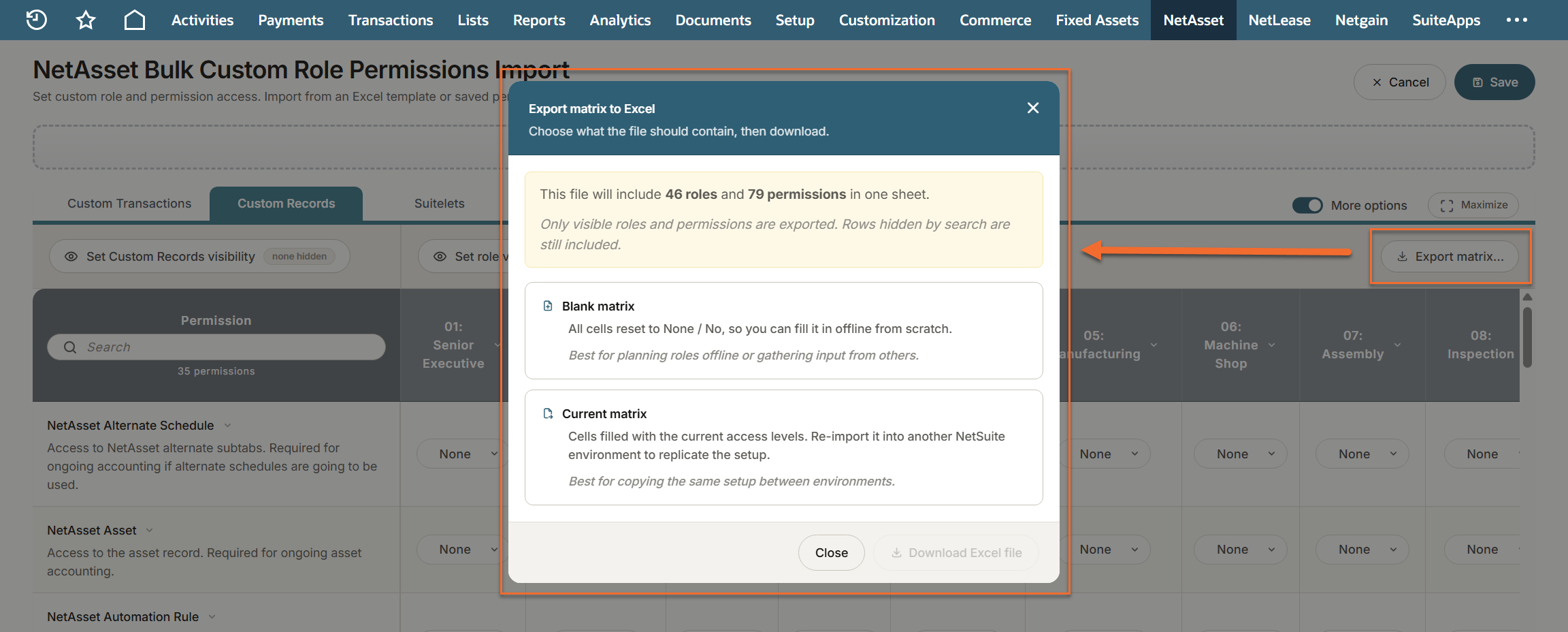
Task: Open Senior Executive access dropdown for NetAsset Asset
Action: (x=461, y=549)
